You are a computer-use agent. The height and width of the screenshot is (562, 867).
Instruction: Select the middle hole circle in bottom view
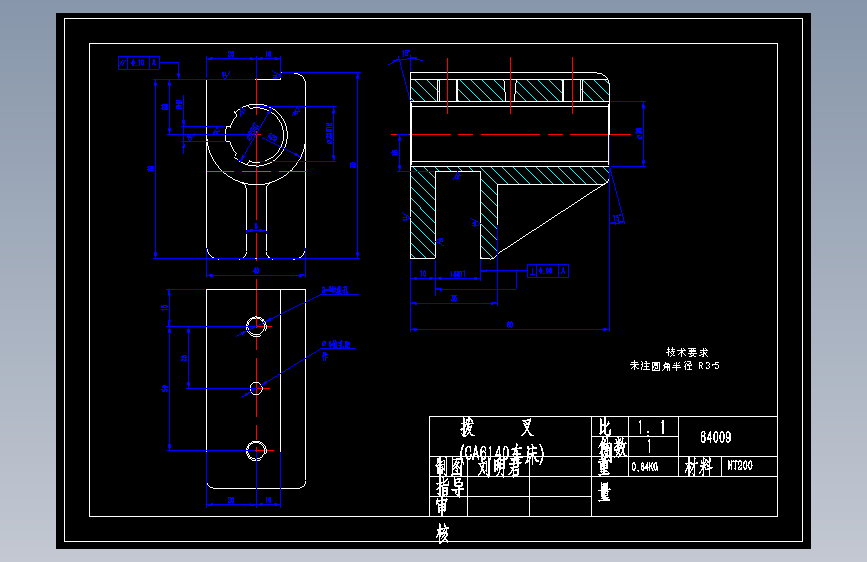point(256,389)
